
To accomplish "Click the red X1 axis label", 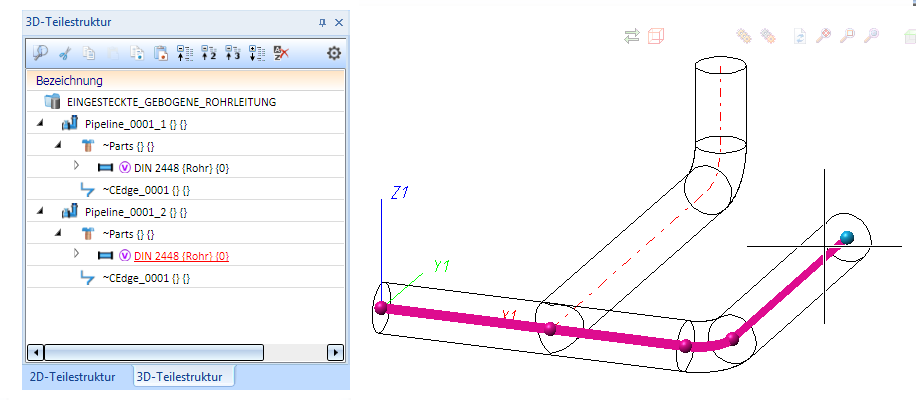I will tap(511, 315).
